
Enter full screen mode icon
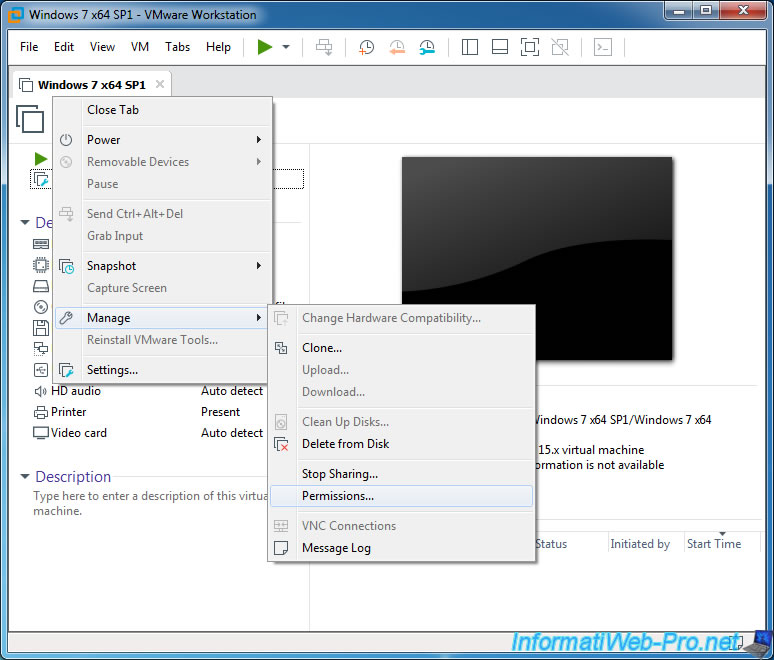click(530, 47)
